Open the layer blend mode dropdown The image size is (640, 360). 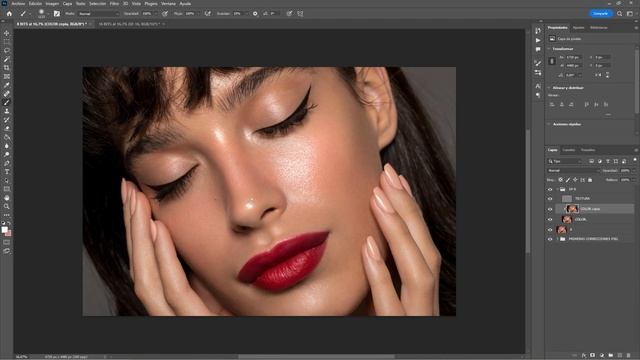(x=573, y=171)
